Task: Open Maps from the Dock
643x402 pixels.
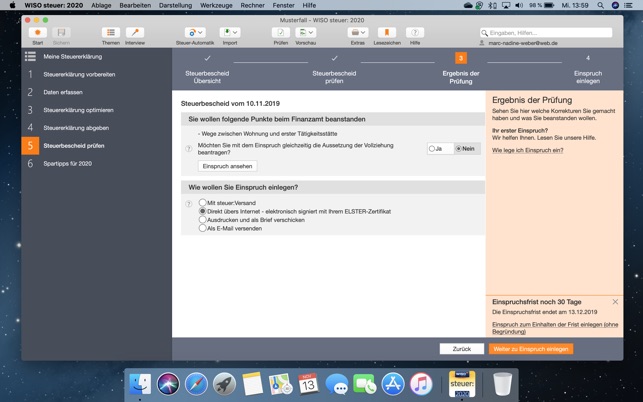Action: coord(280,384)
